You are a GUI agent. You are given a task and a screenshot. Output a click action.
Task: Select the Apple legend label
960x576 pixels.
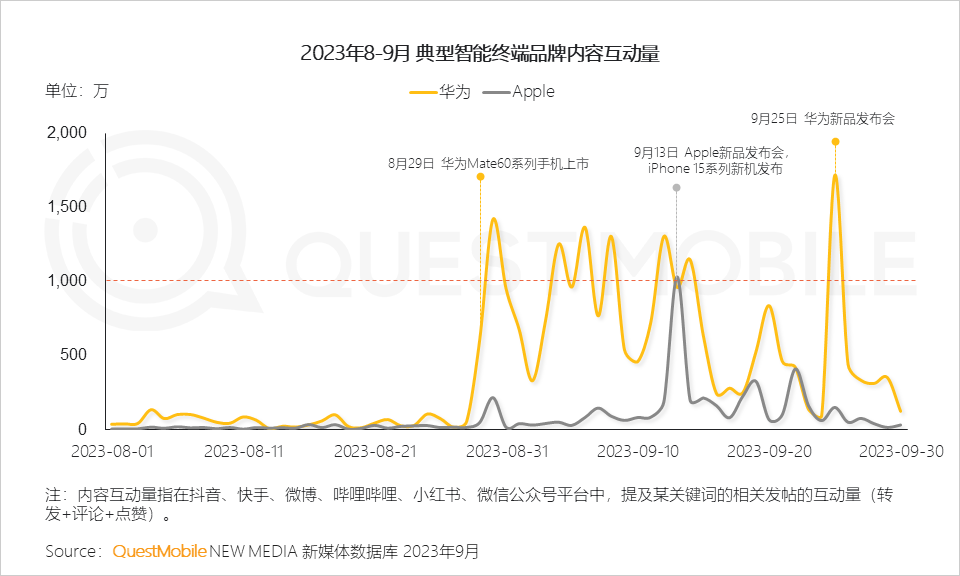click(533, 92)
